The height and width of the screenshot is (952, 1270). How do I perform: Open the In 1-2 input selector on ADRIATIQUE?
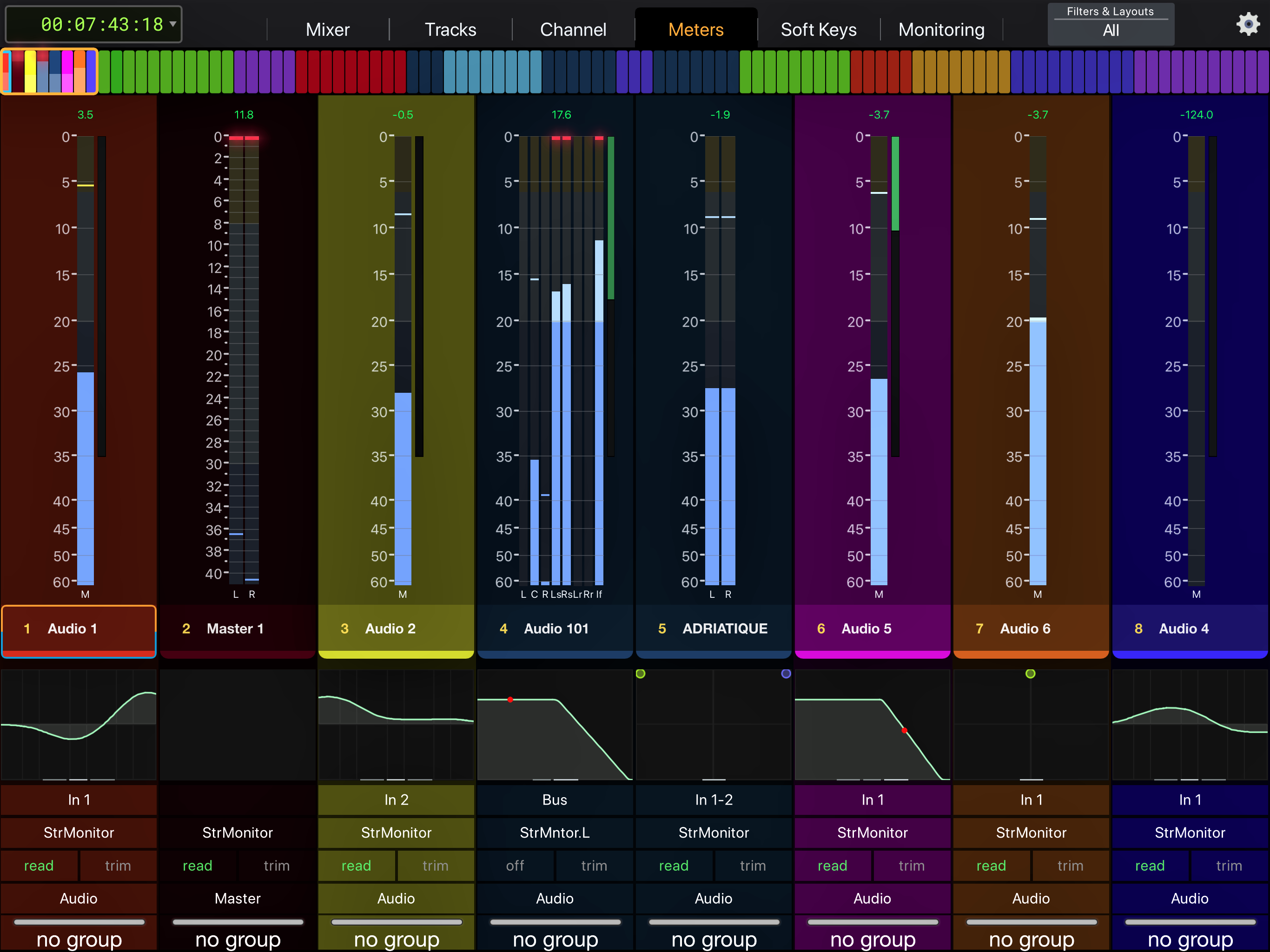click(x=713, y=800)
